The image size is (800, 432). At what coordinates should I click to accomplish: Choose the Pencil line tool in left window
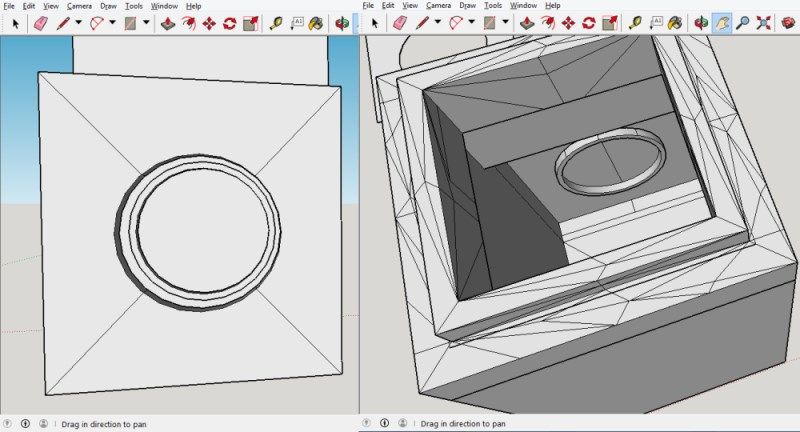click(63, 23)
